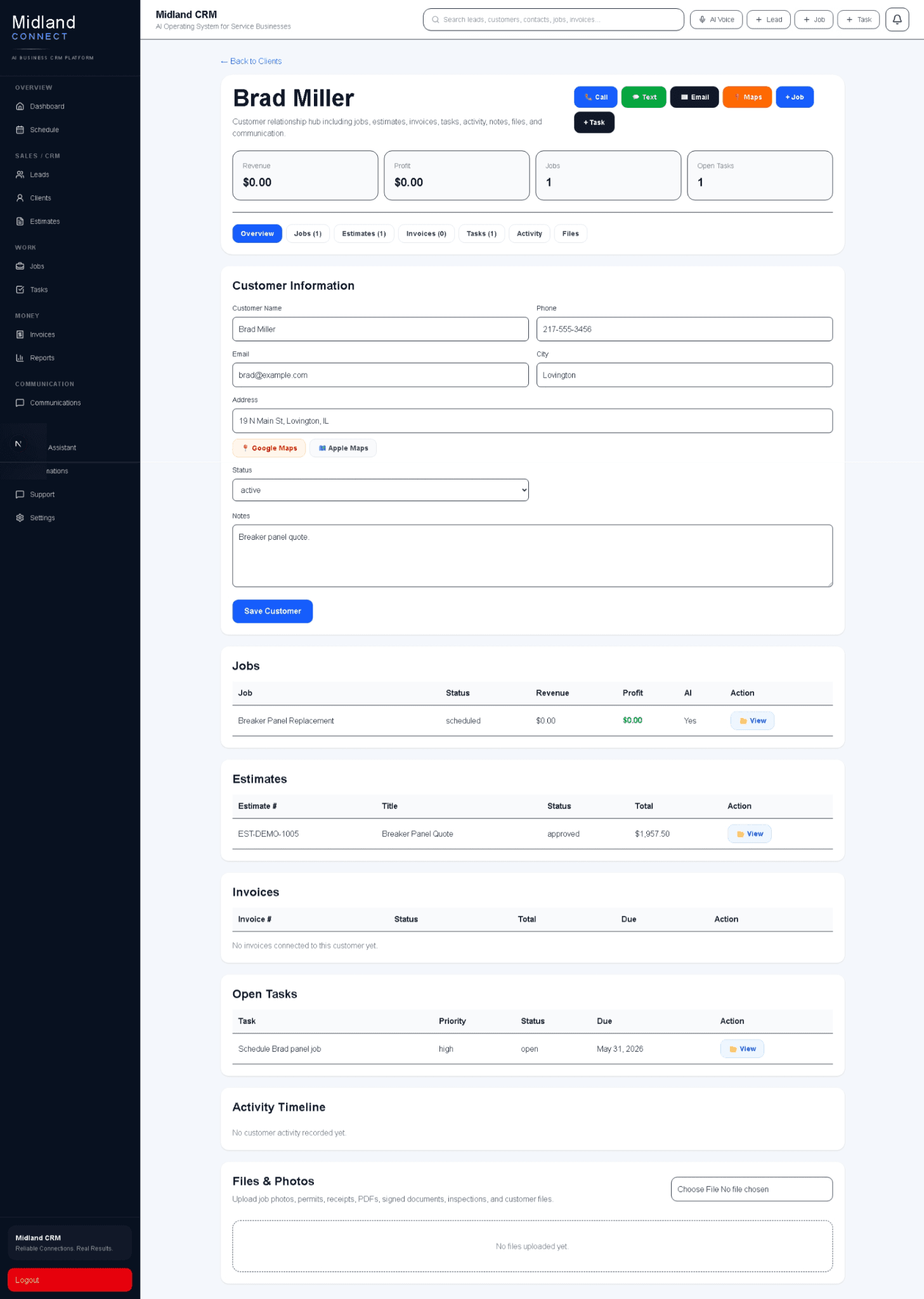Click the 'No files uploaded yet' drop zone

point(533,1246)
